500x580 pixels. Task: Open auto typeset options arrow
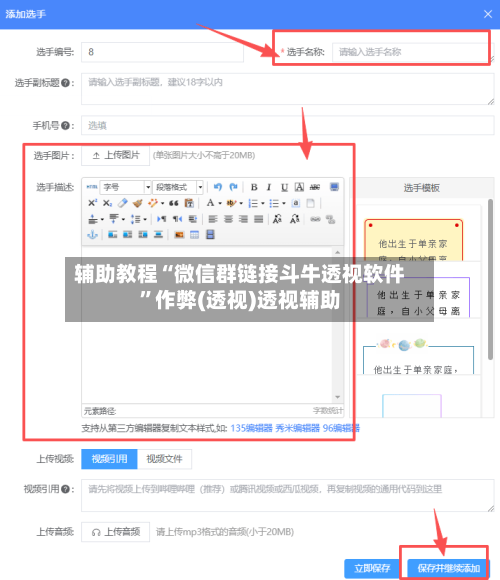point(162,203)
